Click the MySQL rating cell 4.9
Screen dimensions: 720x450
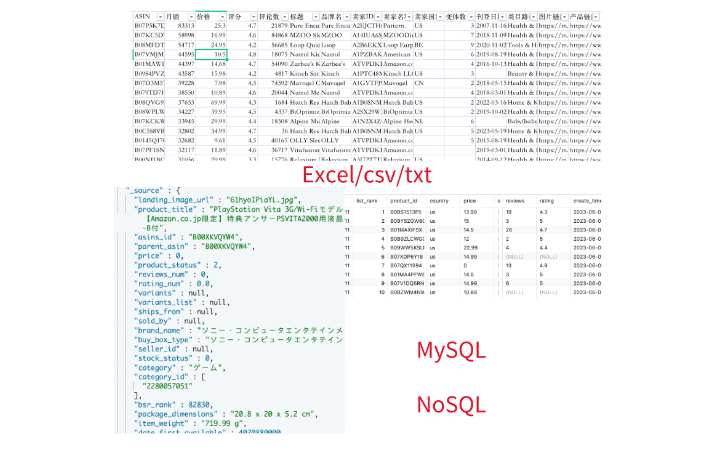(x=543, y=266)
